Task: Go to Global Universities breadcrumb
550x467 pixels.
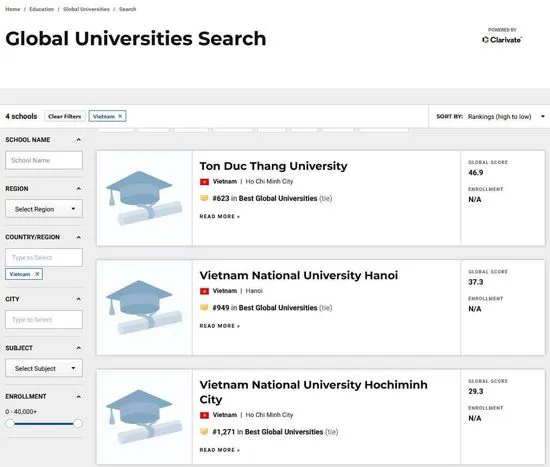Action: [x=86, y=9]
